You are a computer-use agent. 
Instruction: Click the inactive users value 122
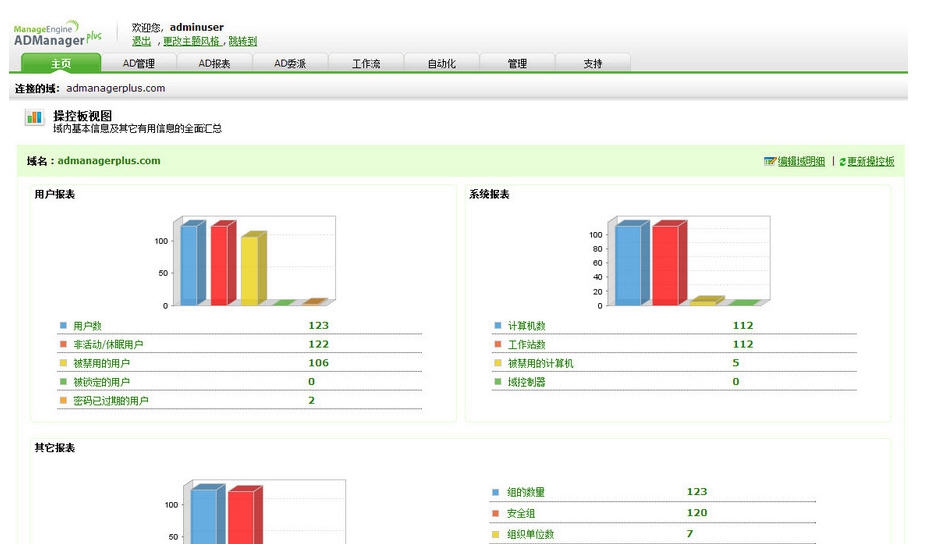(319, 344)
